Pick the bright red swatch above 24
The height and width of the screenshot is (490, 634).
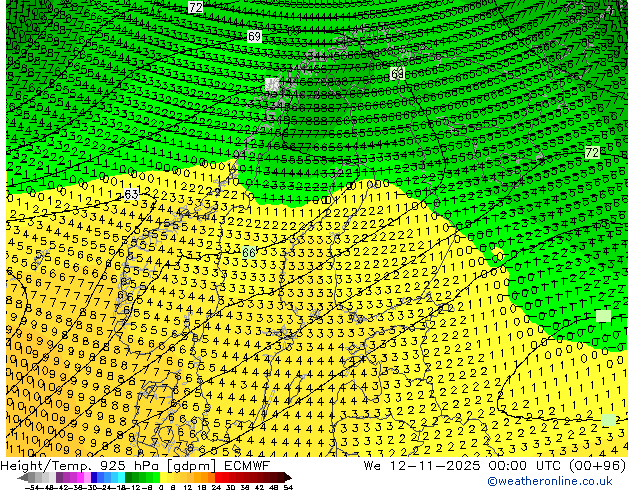pyautogui.click(x=218, y=478)
